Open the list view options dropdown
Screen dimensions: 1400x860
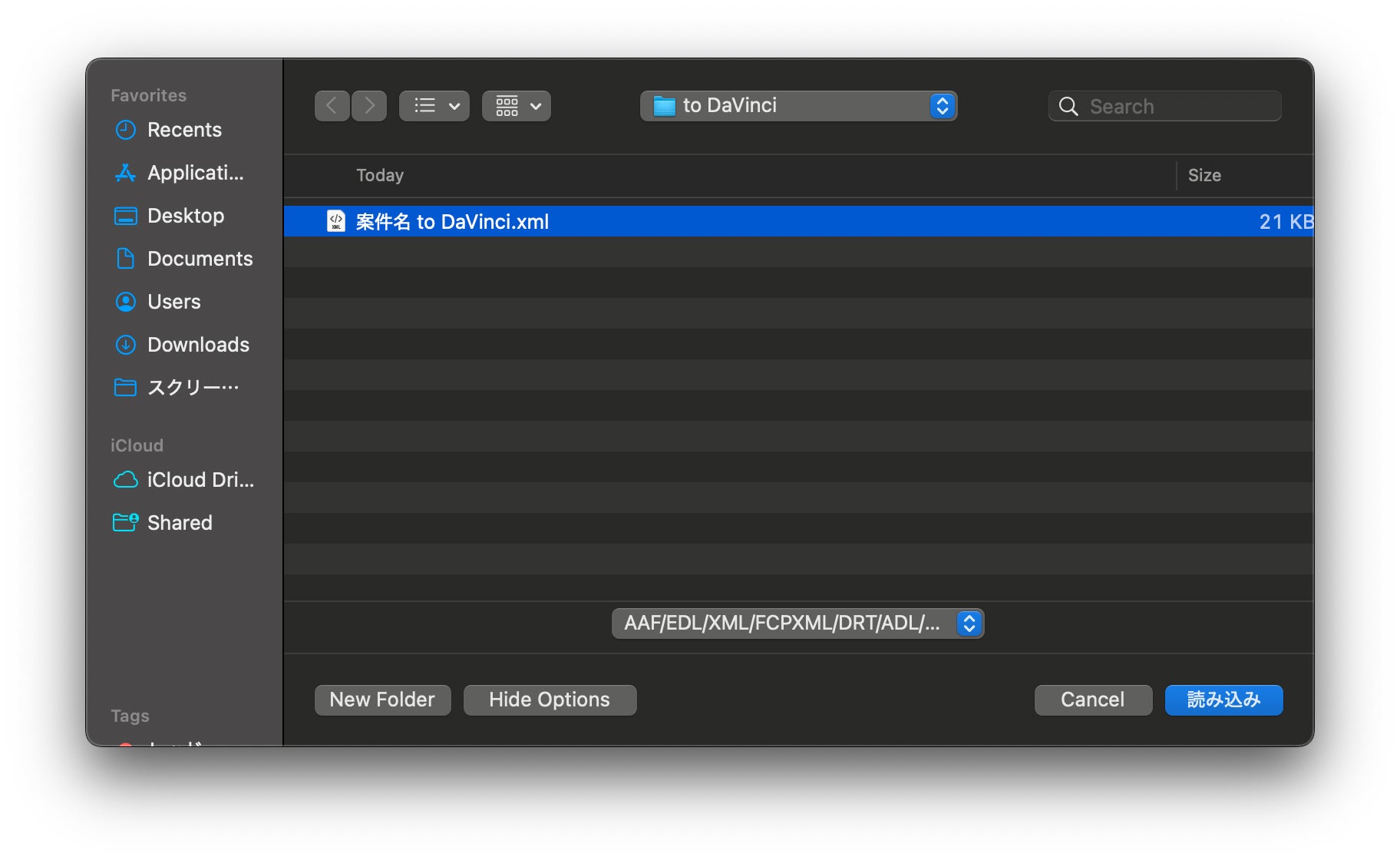click(434, 106)
